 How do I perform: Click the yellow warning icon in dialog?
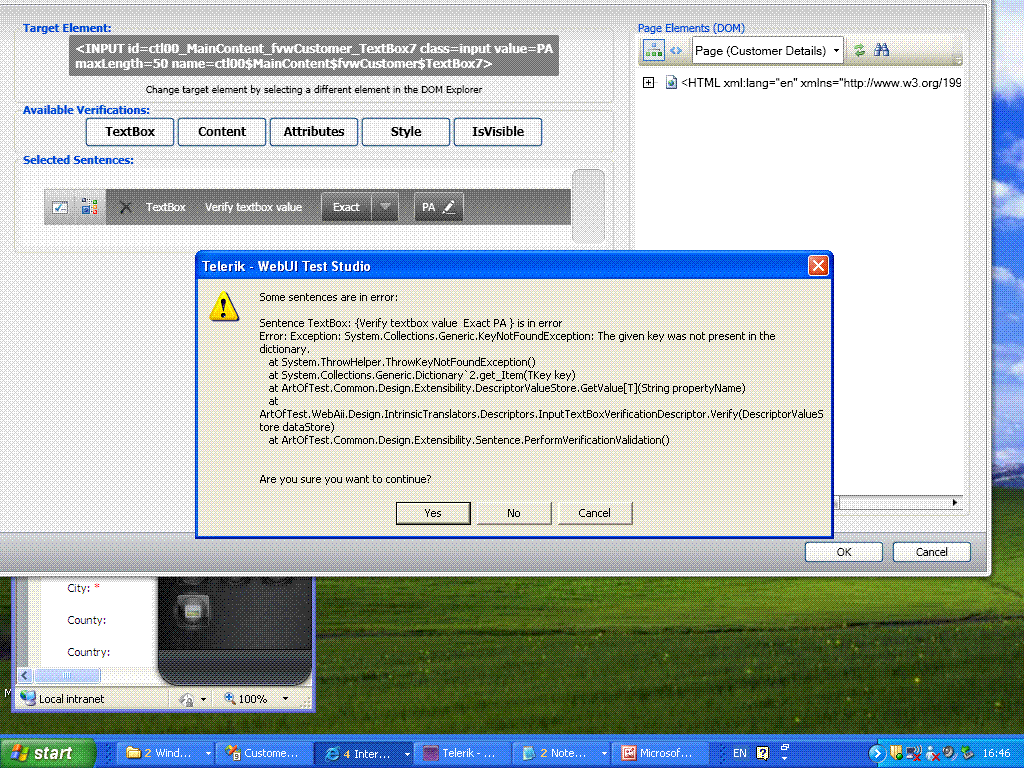coord(224,306)
